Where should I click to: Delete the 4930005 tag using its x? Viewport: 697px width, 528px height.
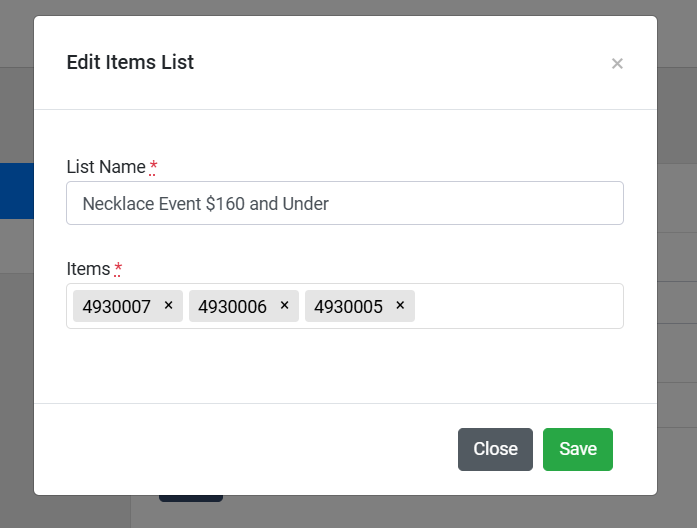pos(400,306)
